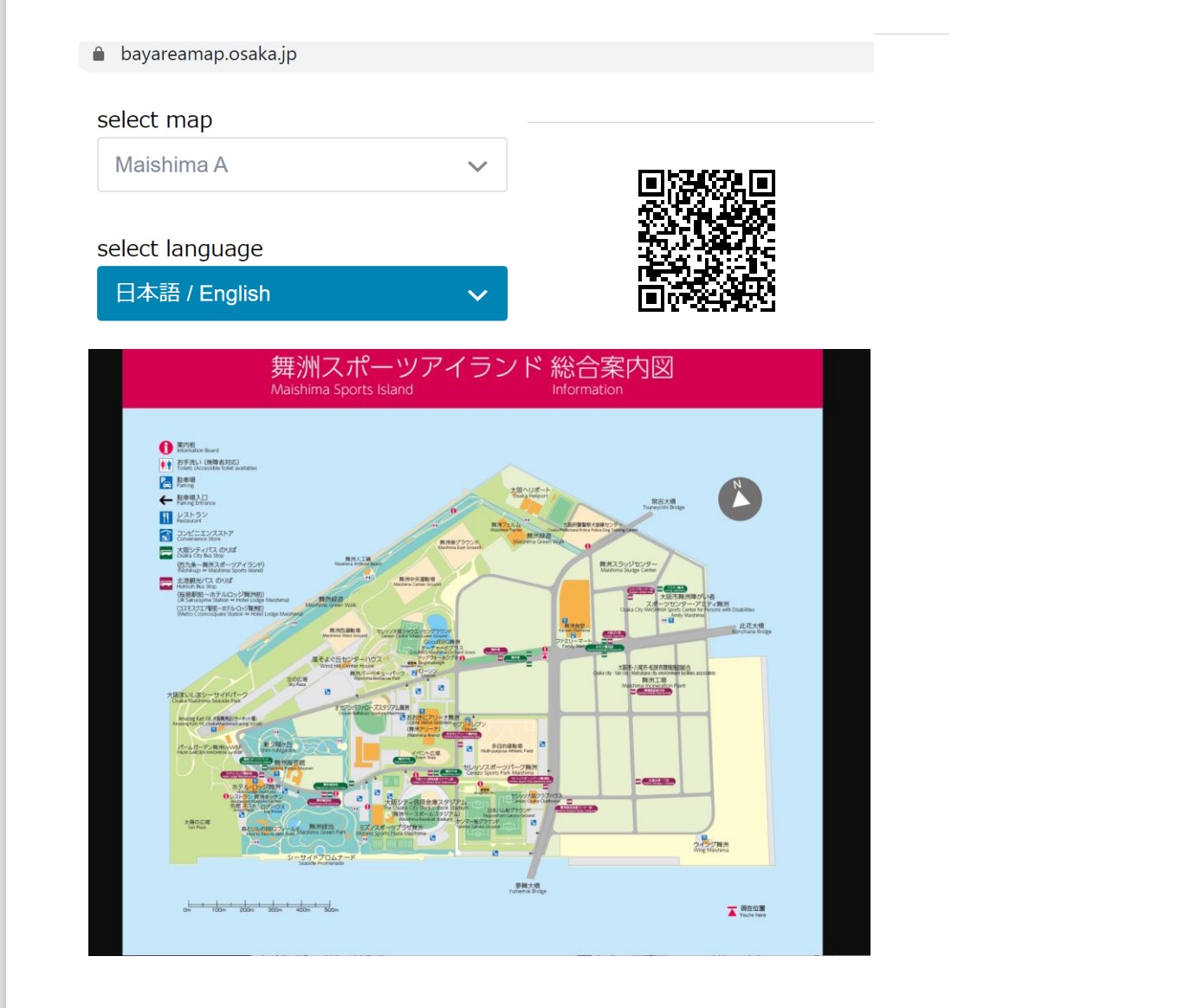Viewport: 1178px width, 1008px height.
Task: Click the Maishima East Ground label
Action: [459, 545]
